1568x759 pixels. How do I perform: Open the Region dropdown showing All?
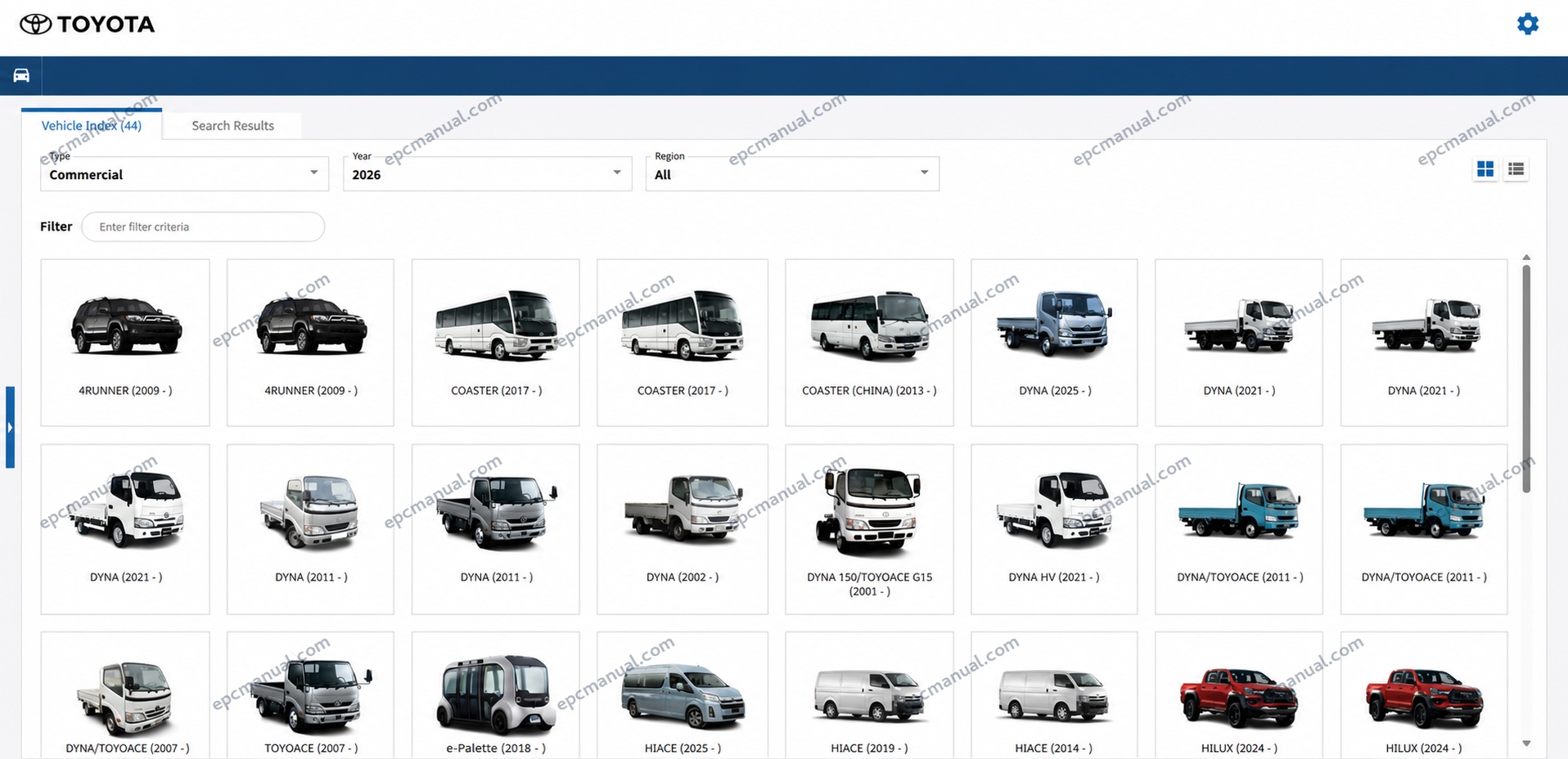[x=792, y=174]
